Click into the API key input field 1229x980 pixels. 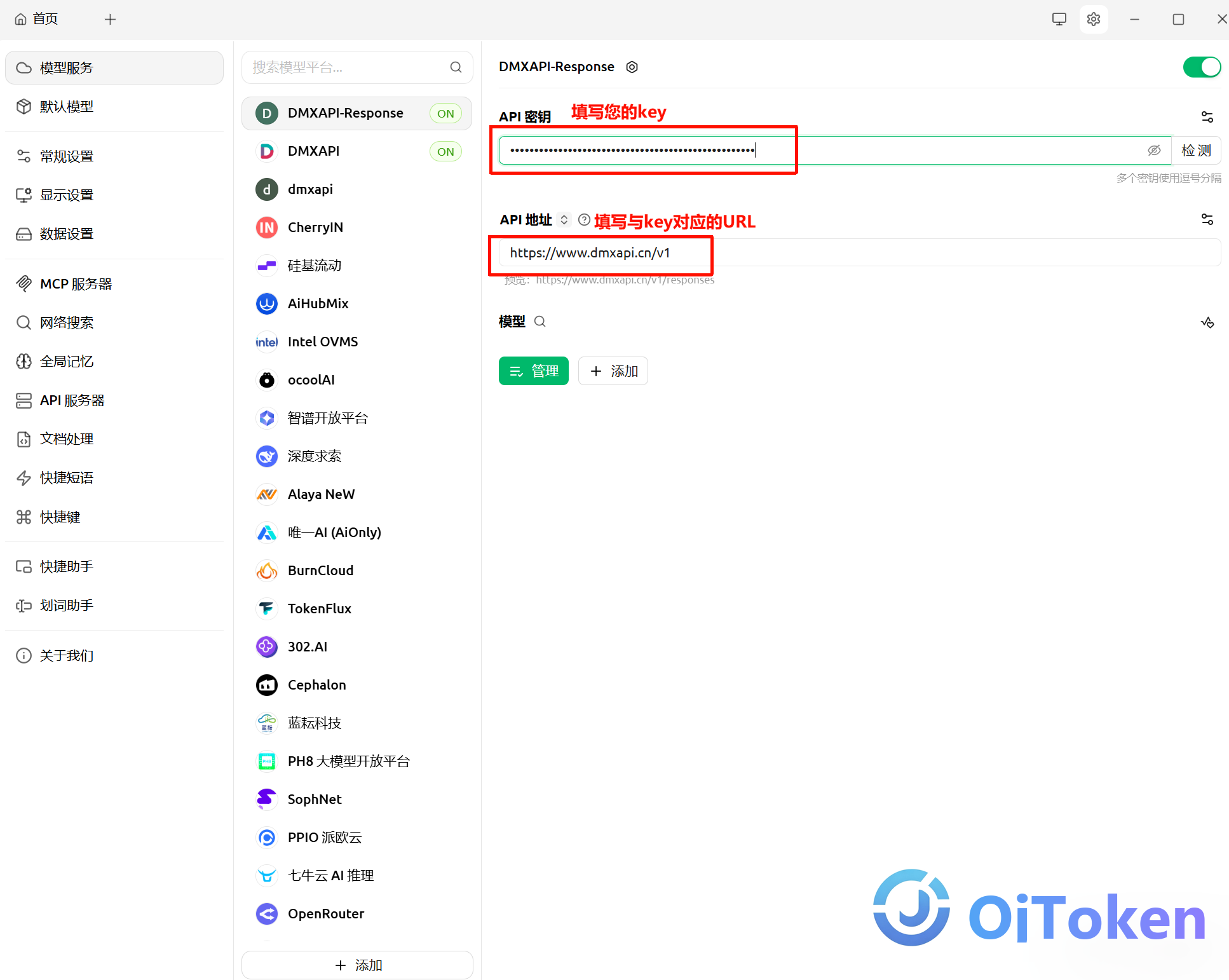pyautogui.click(x=835, y=151)
